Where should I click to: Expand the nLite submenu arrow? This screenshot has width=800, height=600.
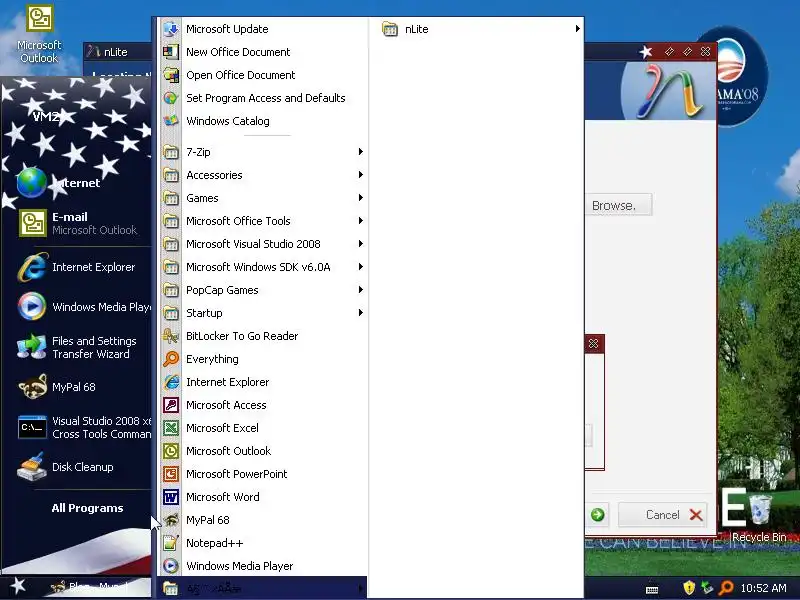tap(577, 29)
